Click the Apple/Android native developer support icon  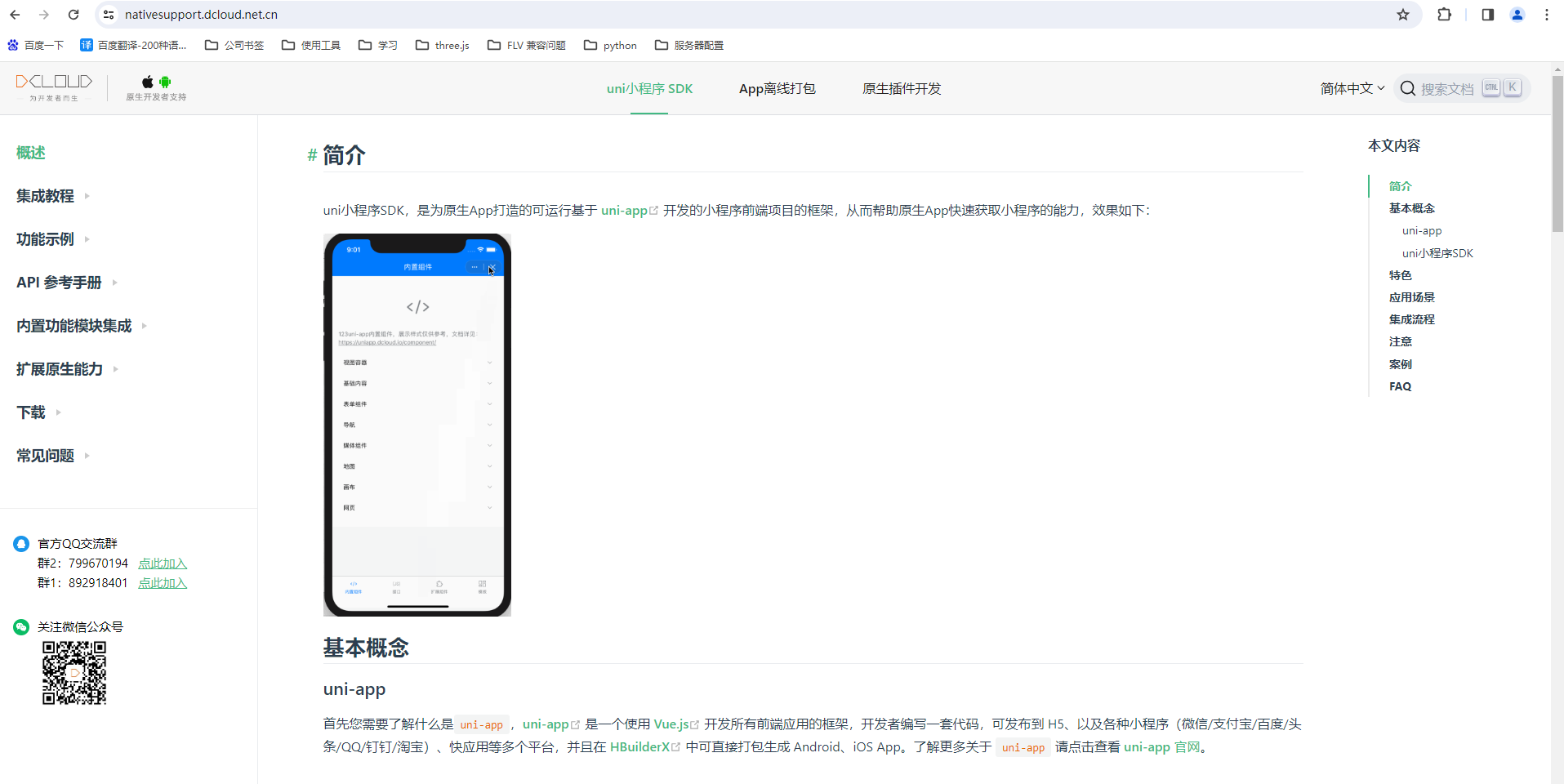[x=156, y=87]
